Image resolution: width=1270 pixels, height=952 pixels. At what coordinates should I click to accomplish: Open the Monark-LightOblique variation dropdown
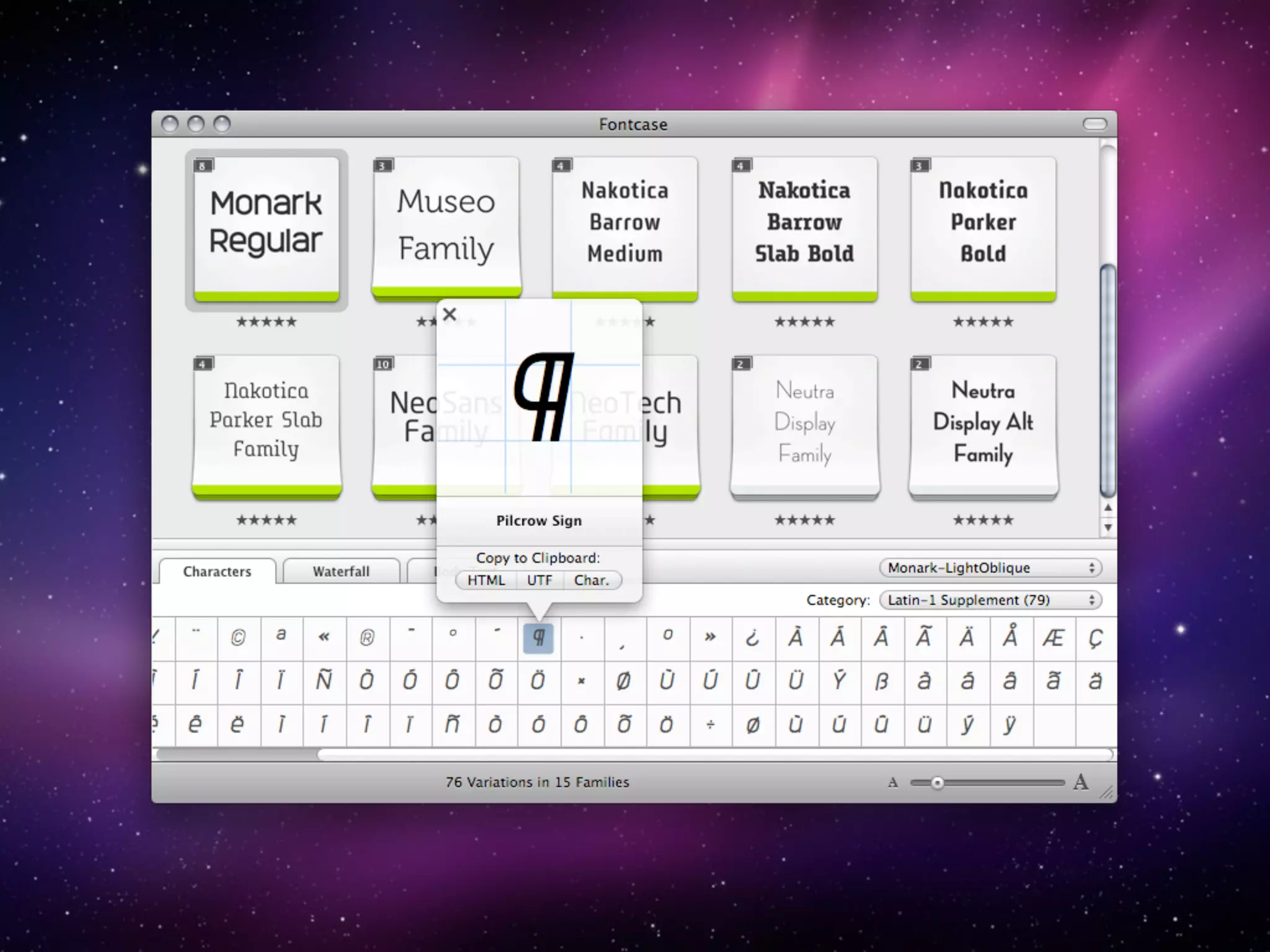990,568
